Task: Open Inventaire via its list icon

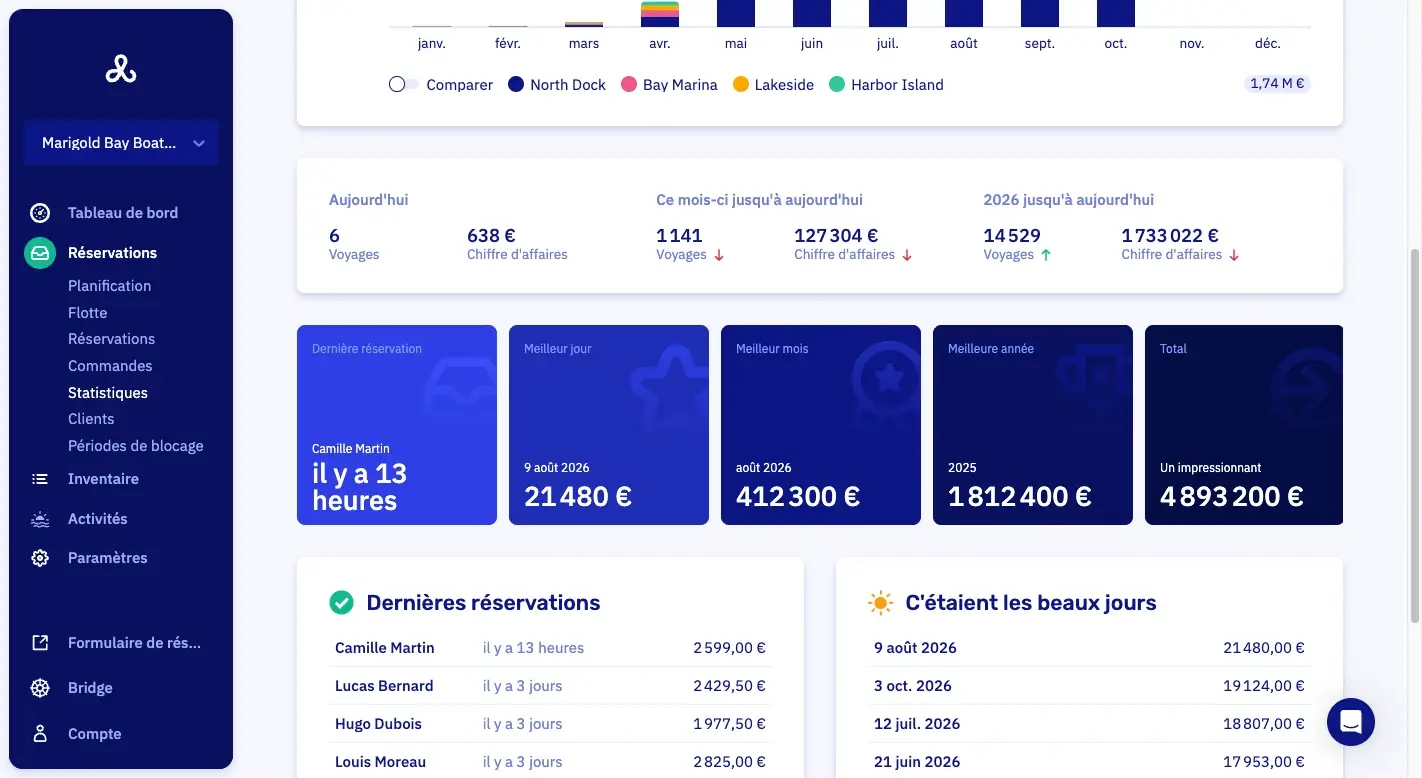Action: (x=40, y=479)
